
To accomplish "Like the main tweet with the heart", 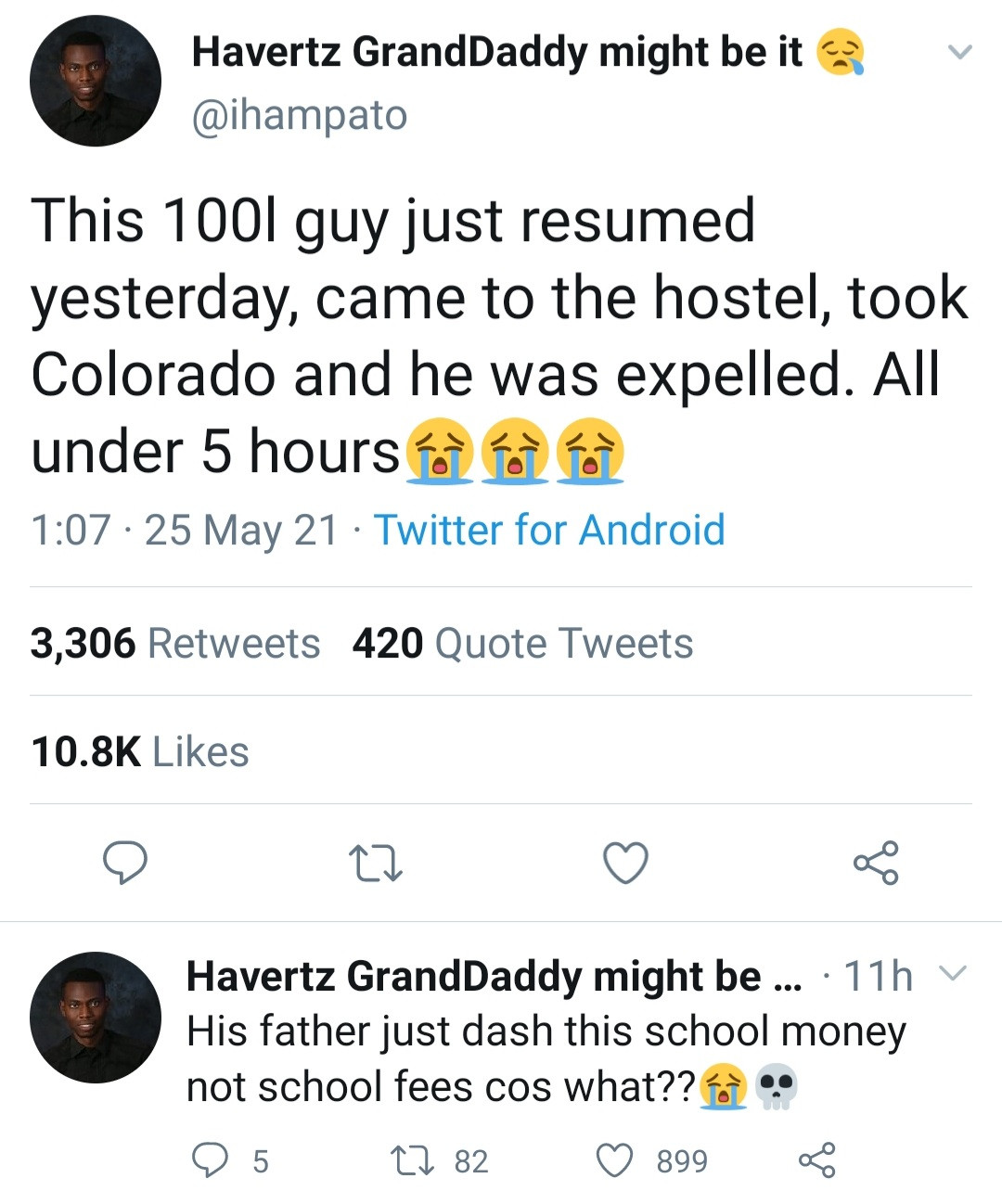I will pyautogui.click(x=625, y=863).
